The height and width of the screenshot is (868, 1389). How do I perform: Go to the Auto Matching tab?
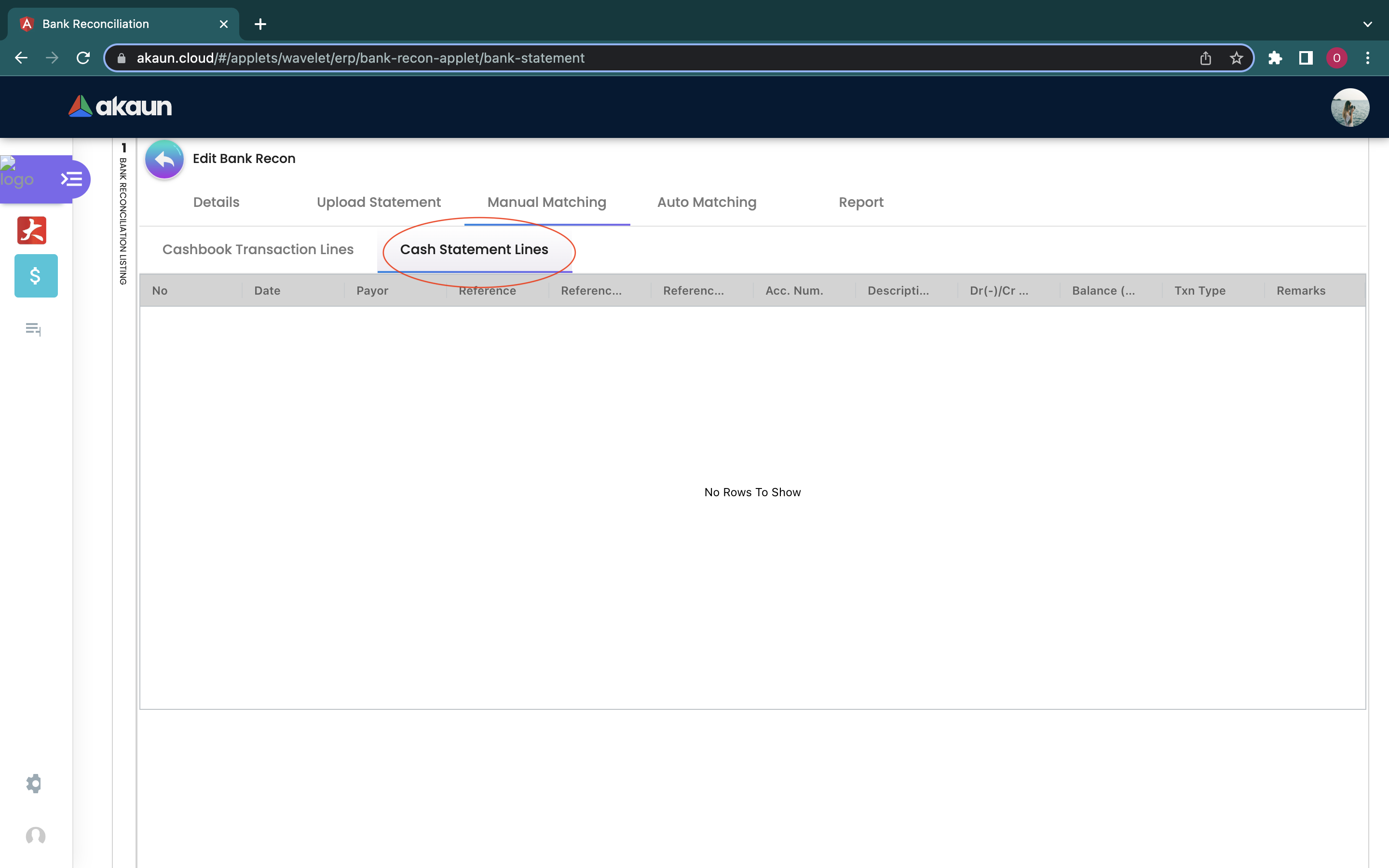click(707, 202)
